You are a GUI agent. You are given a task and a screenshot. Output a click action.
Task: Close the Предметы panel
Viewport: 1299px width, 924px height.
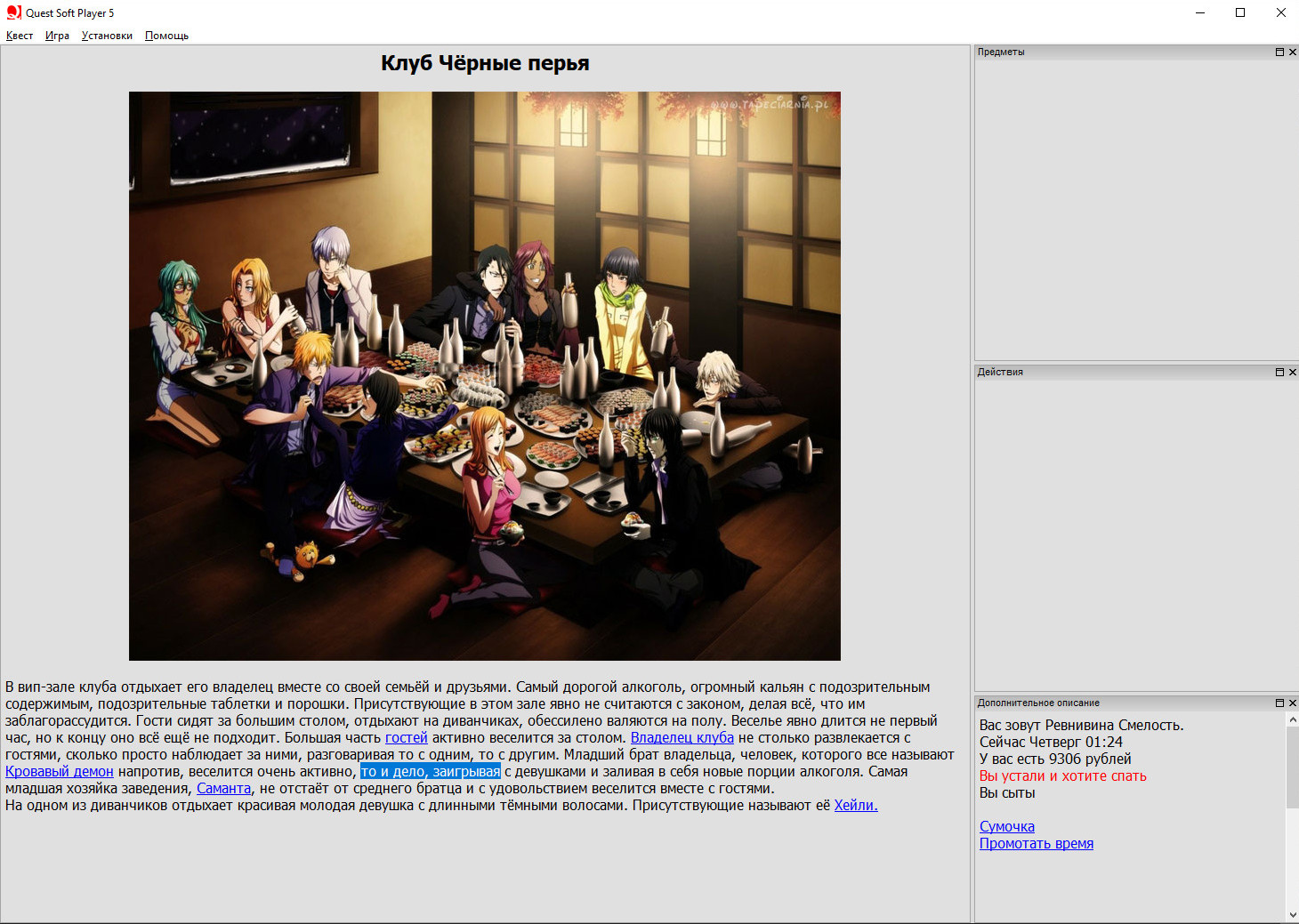click(x=1293, y=52)
